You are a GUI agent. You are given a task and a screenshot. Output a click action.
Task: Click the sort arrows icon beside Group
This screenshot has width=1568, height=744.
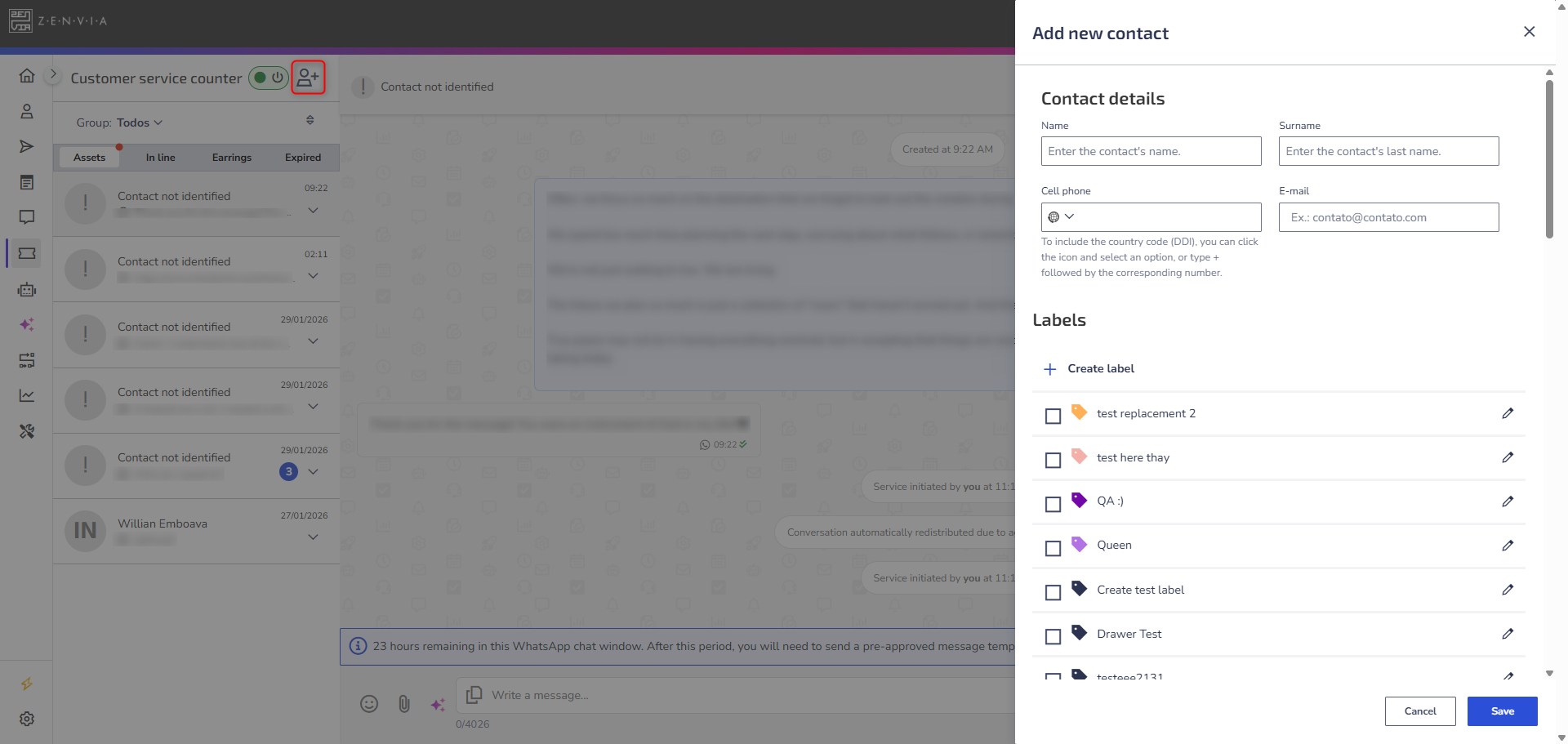coord(310,120)
